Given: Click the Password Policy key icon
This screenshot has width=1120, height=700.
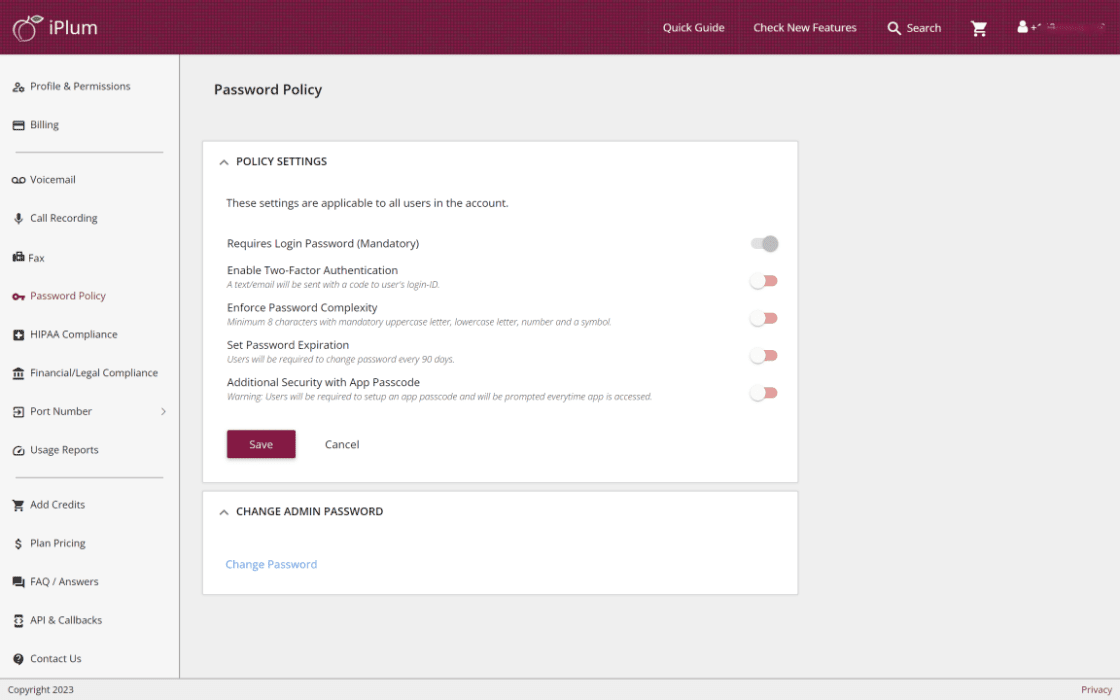Looking at the screenshot, I should click(x=17, y=296).
